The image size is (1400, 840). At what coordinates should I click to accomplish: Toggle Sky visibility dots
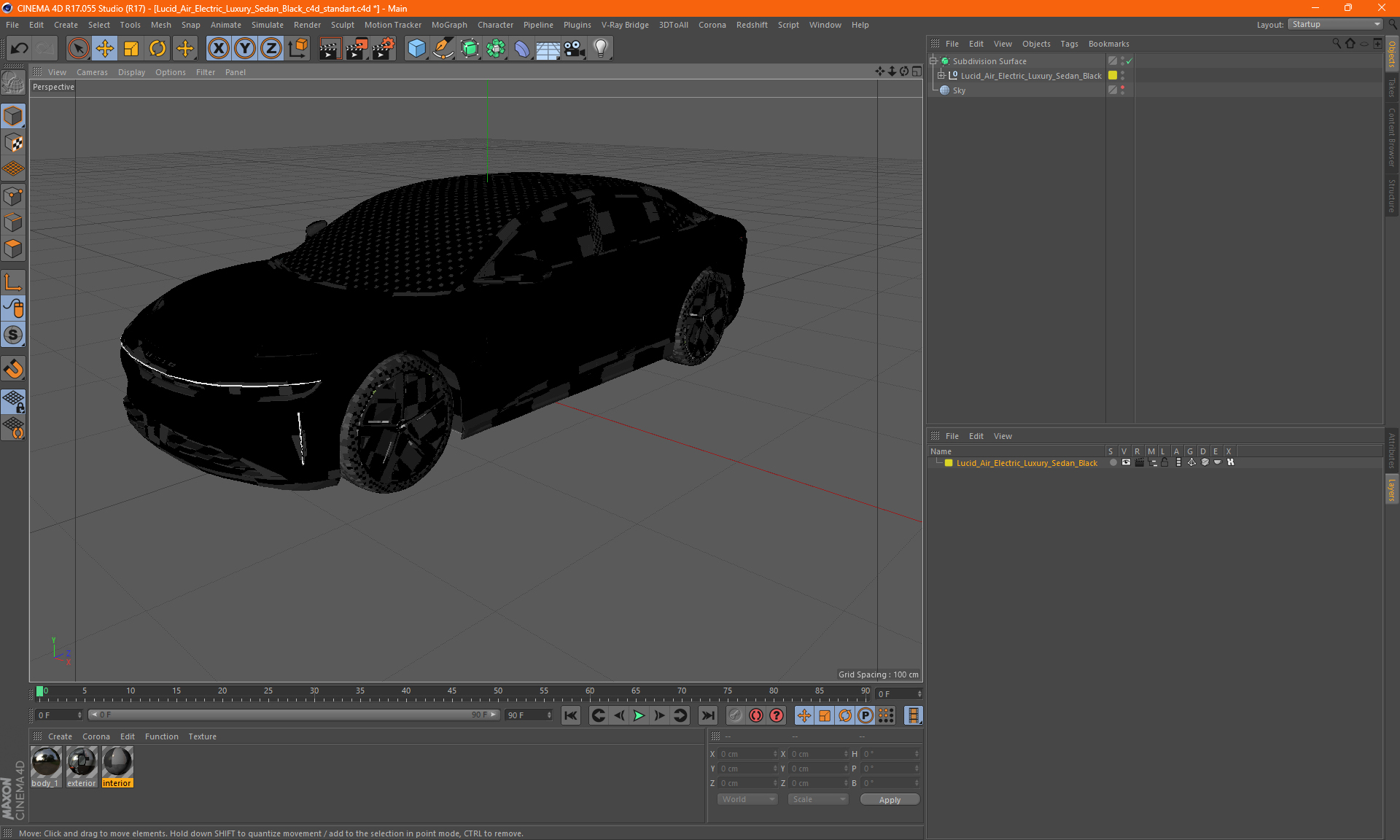point(1123,90)
